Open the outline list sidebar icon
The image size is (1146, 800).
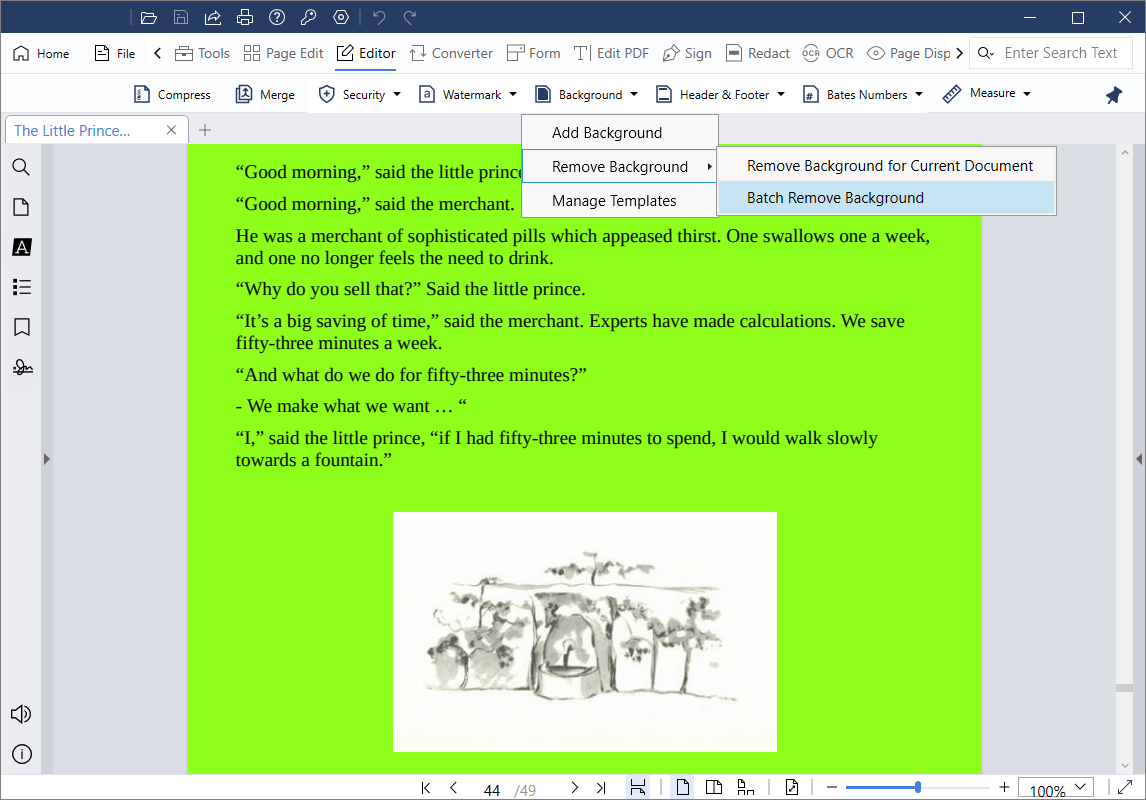(x=22, y=287)
